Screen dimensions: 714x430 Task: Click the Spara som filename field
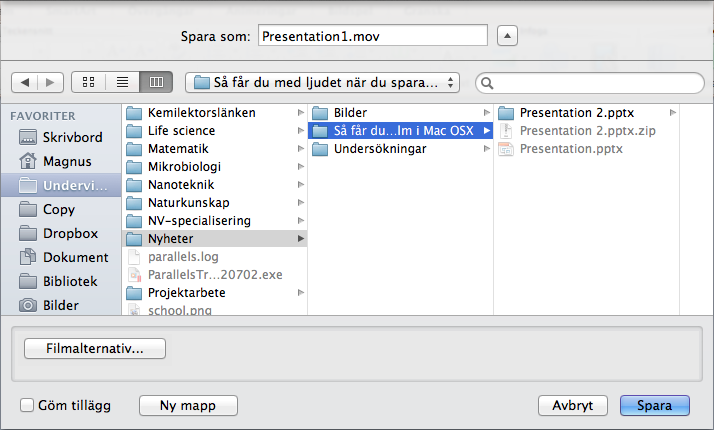tap(373, 36)
